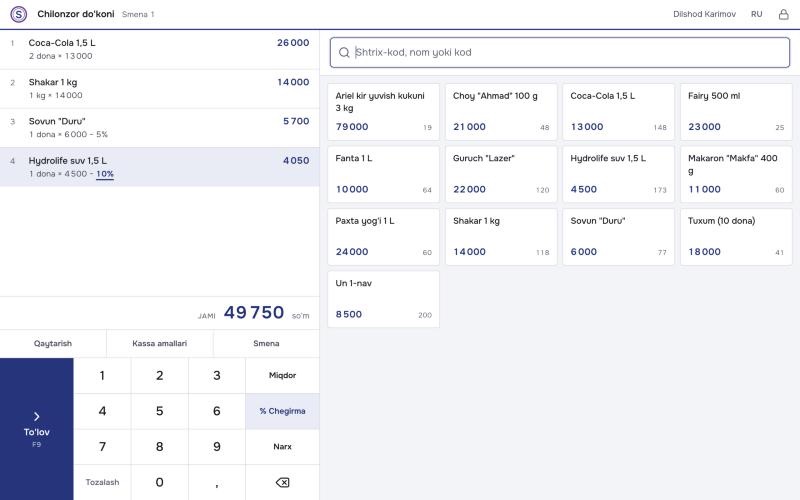Add Coca-Cola 1,5 L product card
Viewport: 800px width, 500px height.
(618, 112)
